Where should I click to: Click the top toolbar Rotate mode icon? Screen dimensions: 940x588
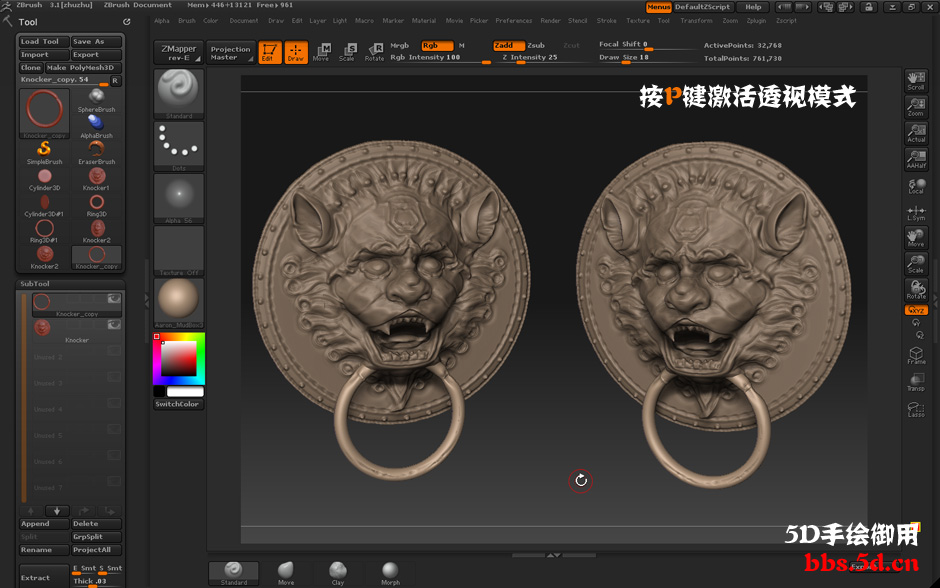[375, 52]
